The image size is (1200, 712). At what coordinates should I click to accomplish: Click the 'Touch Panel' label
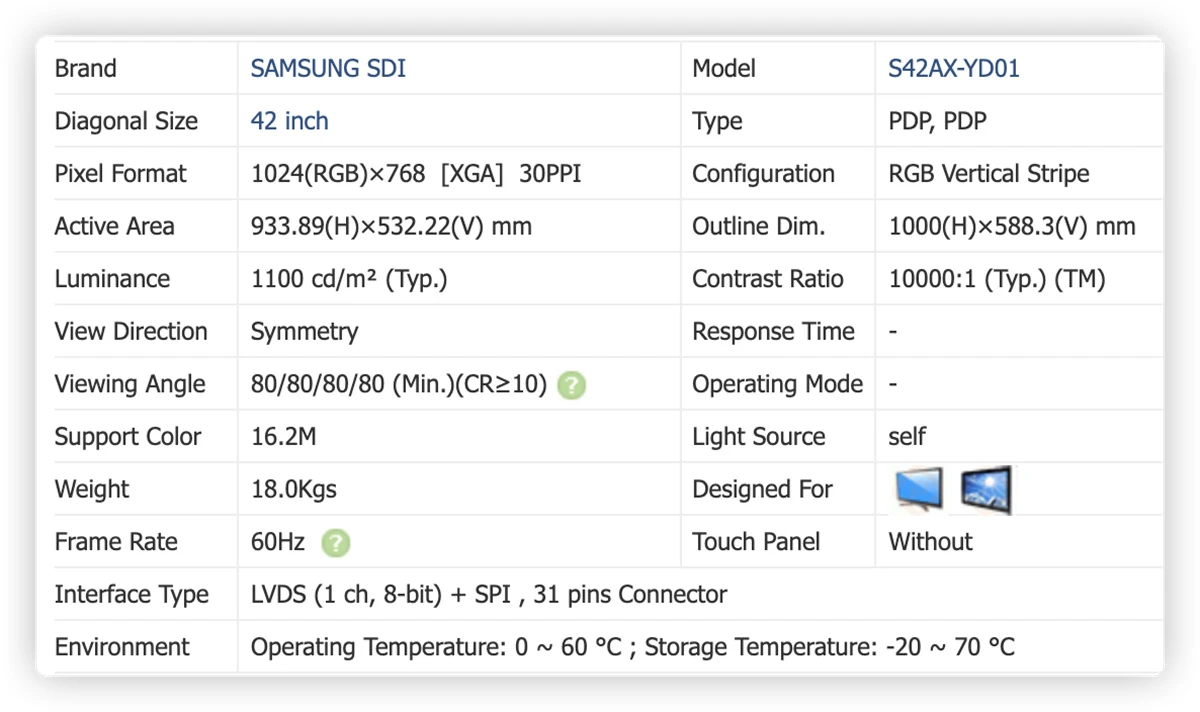[x=756, y=542]
